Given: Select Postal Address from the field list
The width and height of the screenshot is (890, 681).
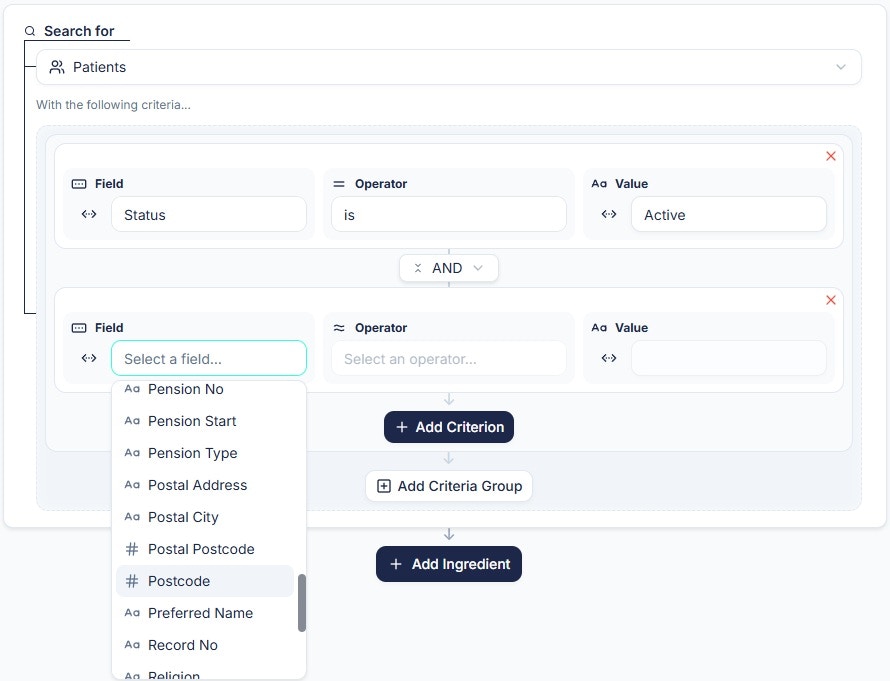Looking at the screenshot, I should 197,485.
